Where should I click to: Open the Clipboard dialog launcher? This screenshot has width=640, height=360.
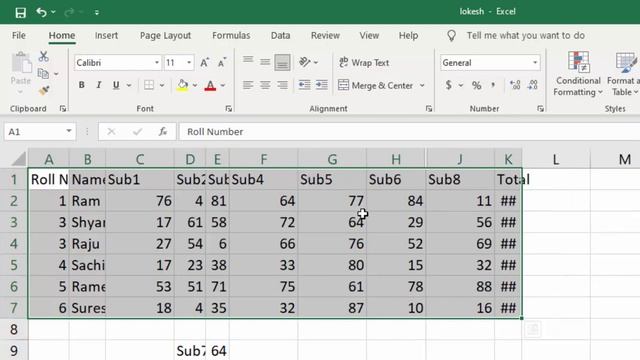click(x=62, y=109)
